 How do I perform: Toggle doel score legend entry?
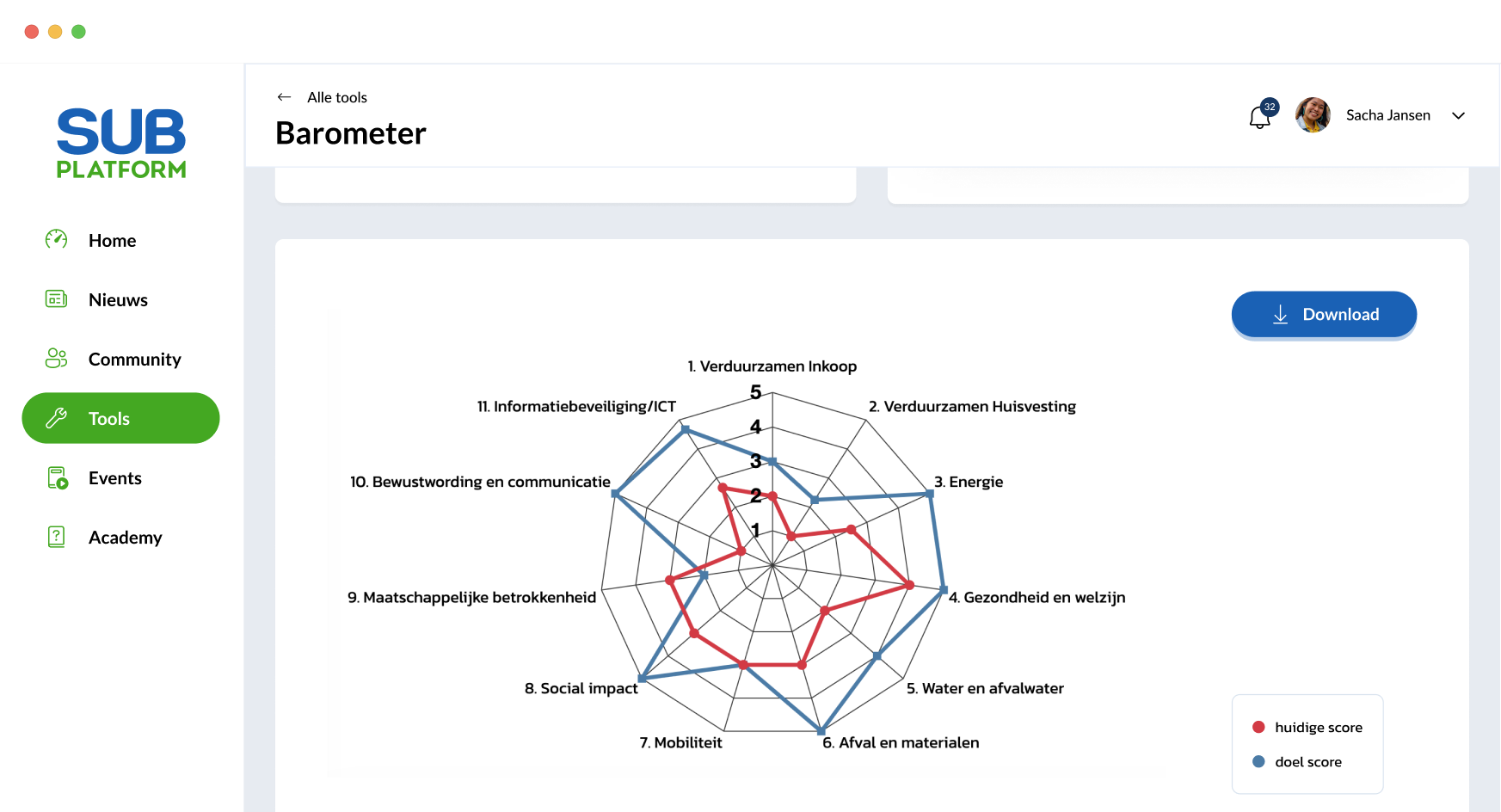[x=1297, y=761]
